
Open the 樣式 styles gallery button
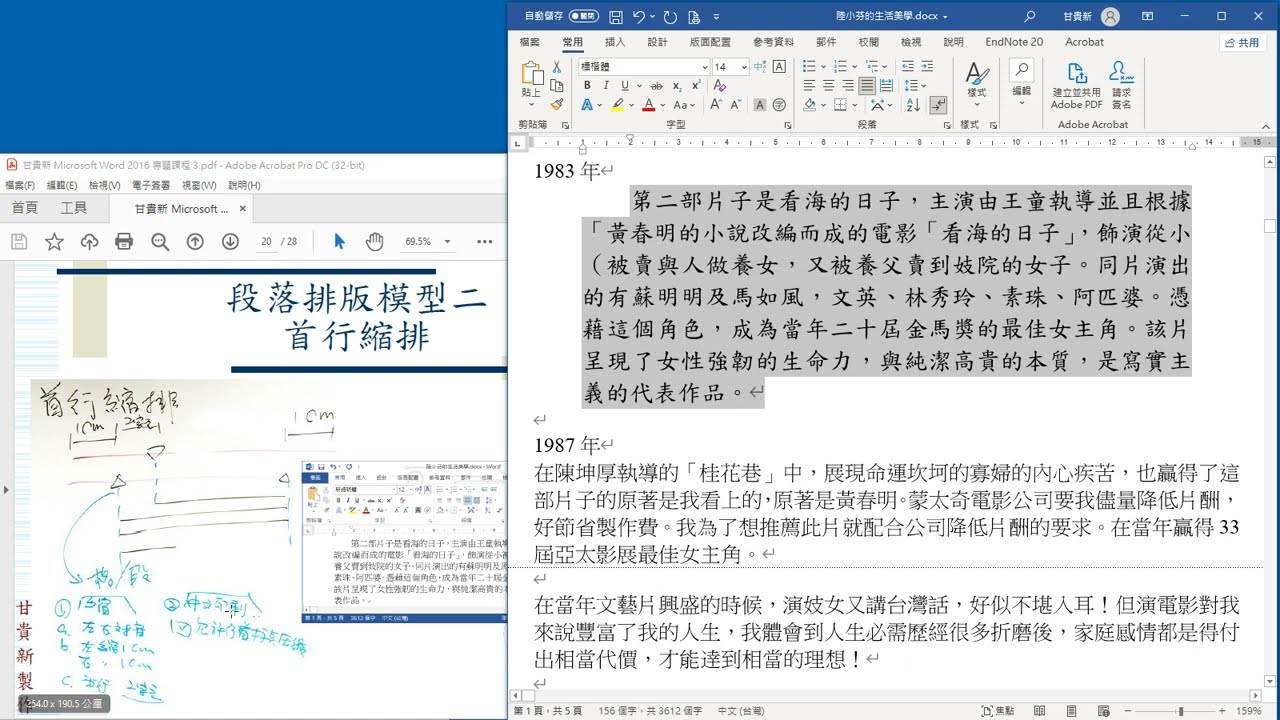pyautogui.click(x=976, y=82)
